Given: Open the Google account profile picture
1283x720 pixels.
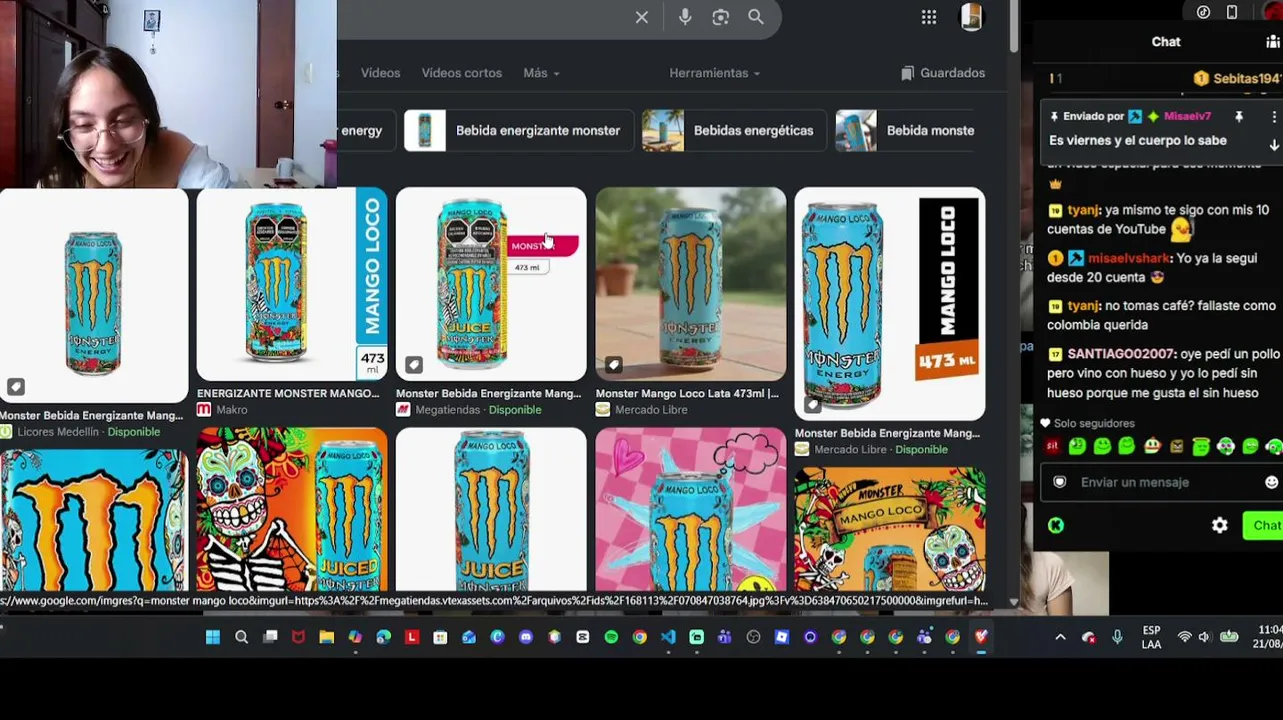Looking at the screenshot, I should coord(972,17).
